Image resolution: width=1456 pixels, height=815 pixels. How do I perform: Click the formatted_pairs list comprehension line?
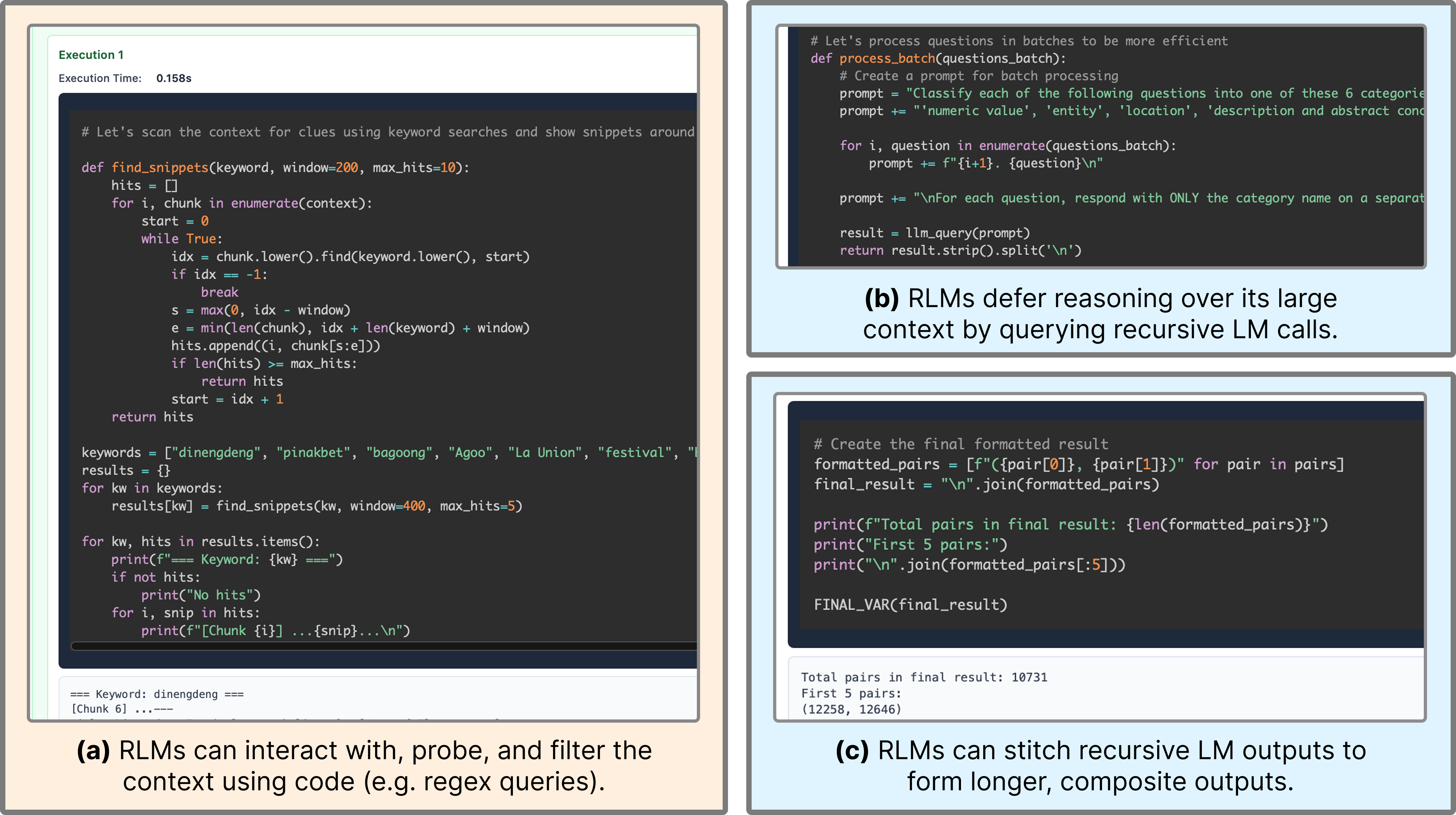tap(1078, 465)
